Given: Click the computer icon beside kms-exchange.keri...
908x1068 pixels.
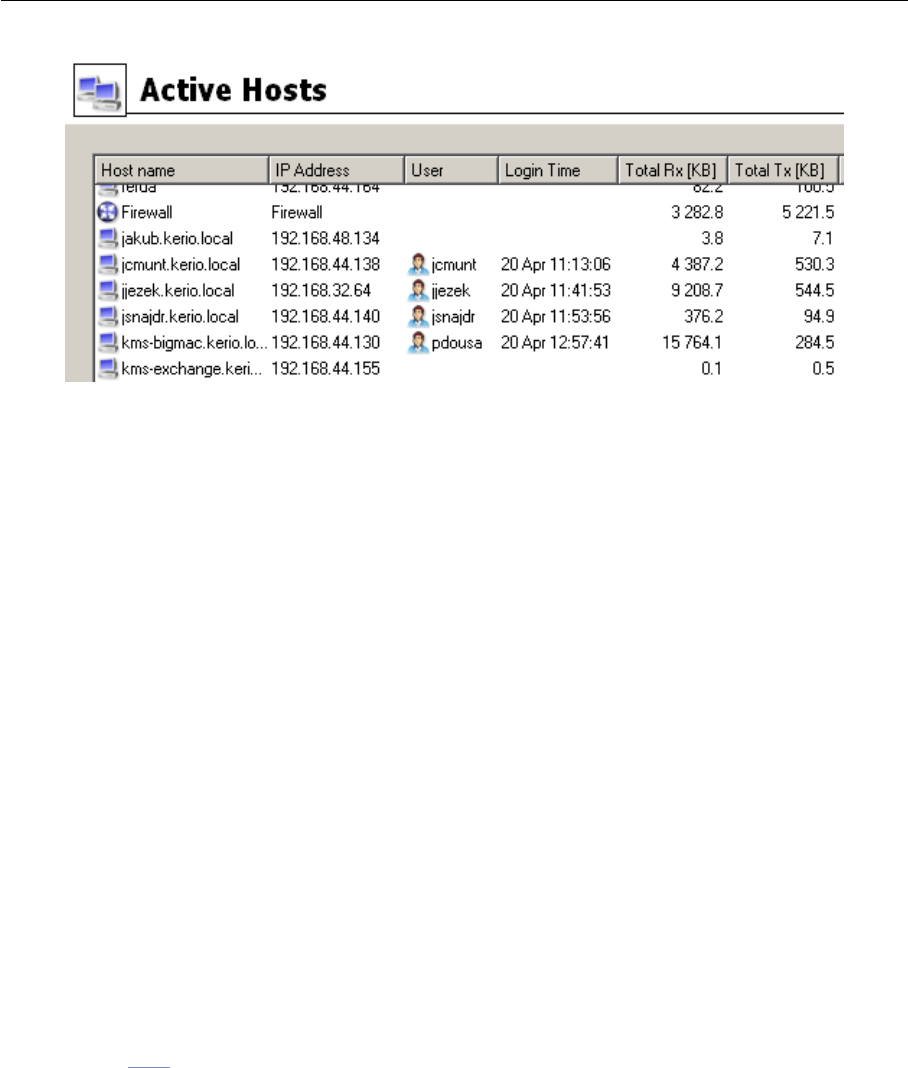Looking at the screenshot, I should (x=107, y=368).
